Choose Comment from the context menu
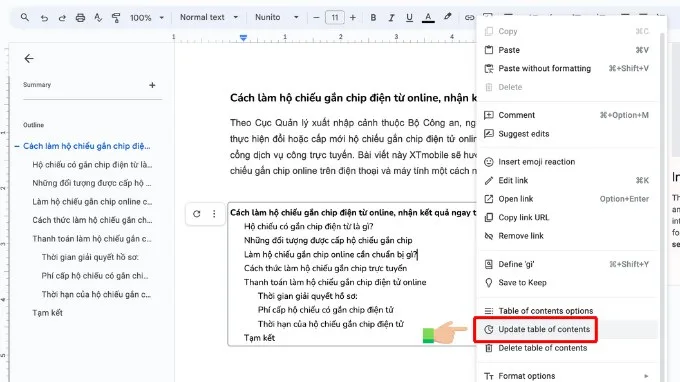Screen dimensions: 680x382 click(x=567, y=115)
